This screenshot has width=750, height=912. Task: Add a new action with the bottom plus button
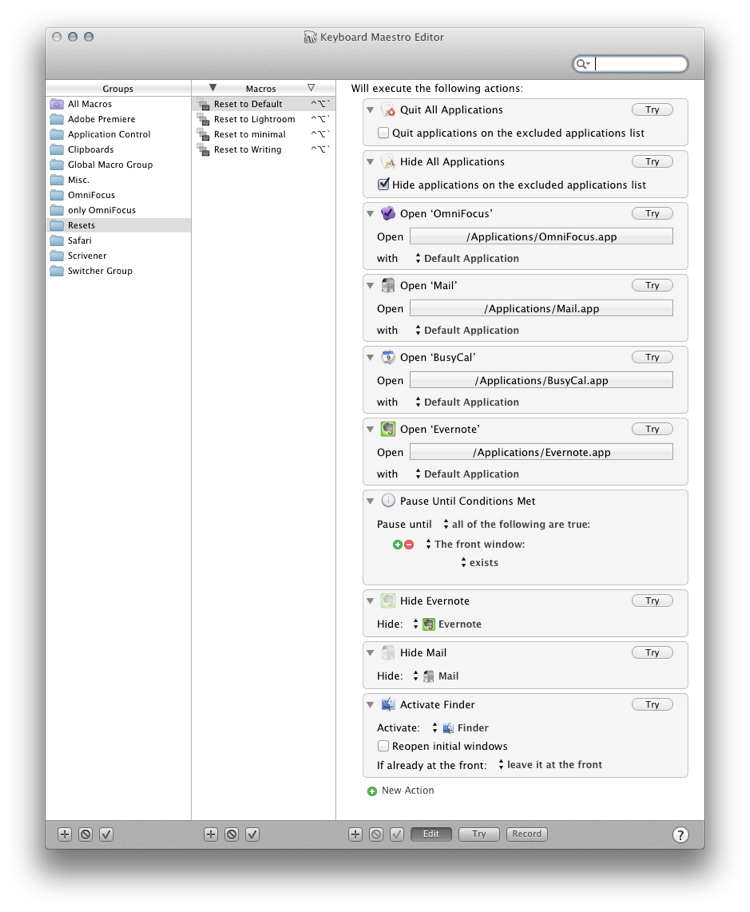click(355, 834)
